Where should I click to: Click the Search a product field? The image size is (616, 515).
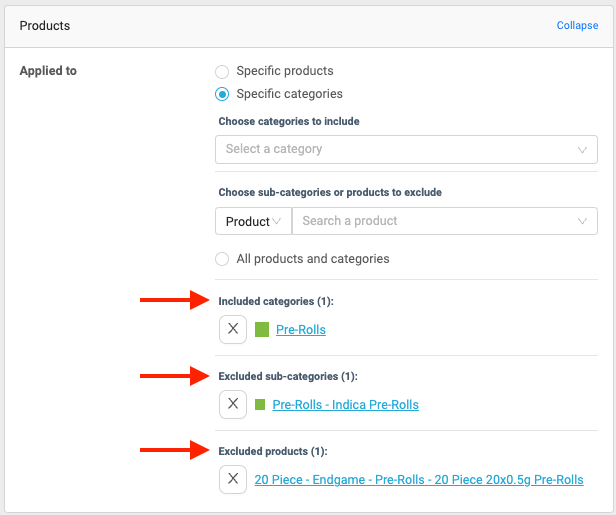430,221
